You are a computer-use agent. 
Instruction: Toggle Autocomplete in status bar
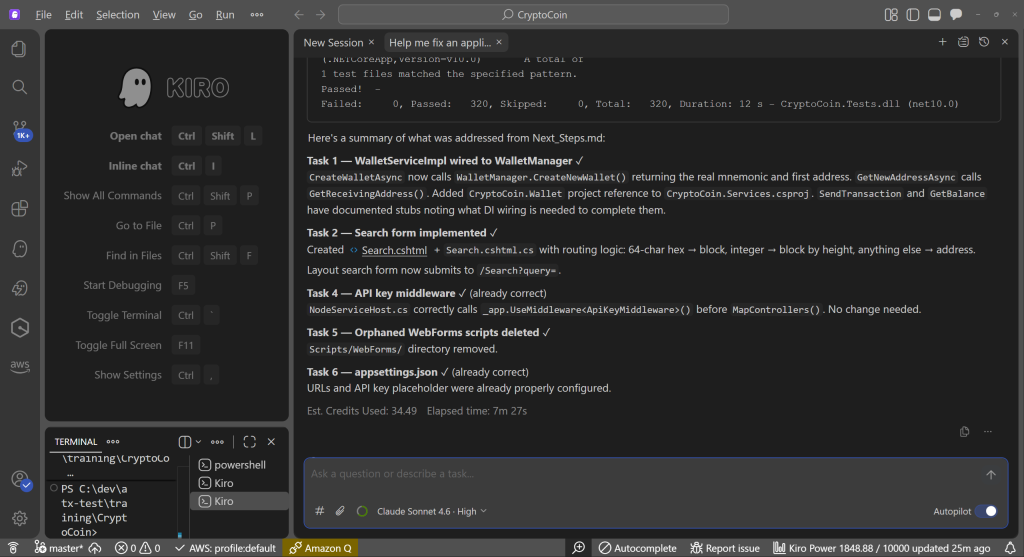pyautogui.click(x=637, y=548)
